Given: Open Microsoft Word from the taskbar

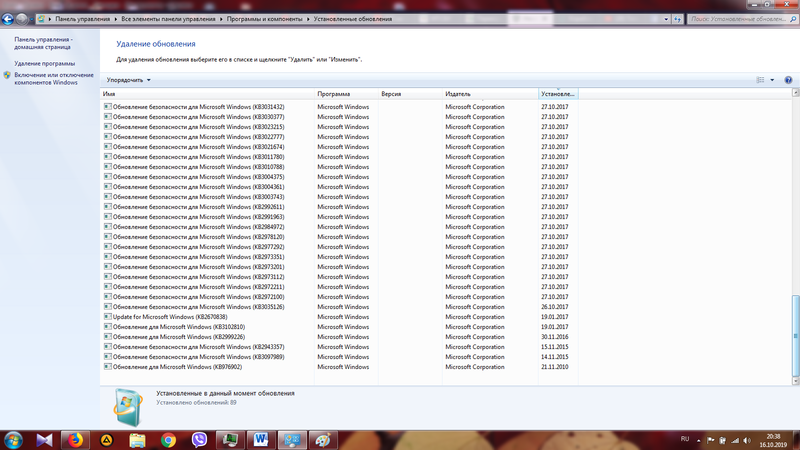Looking at the screenshot, I should coord(261,440).
